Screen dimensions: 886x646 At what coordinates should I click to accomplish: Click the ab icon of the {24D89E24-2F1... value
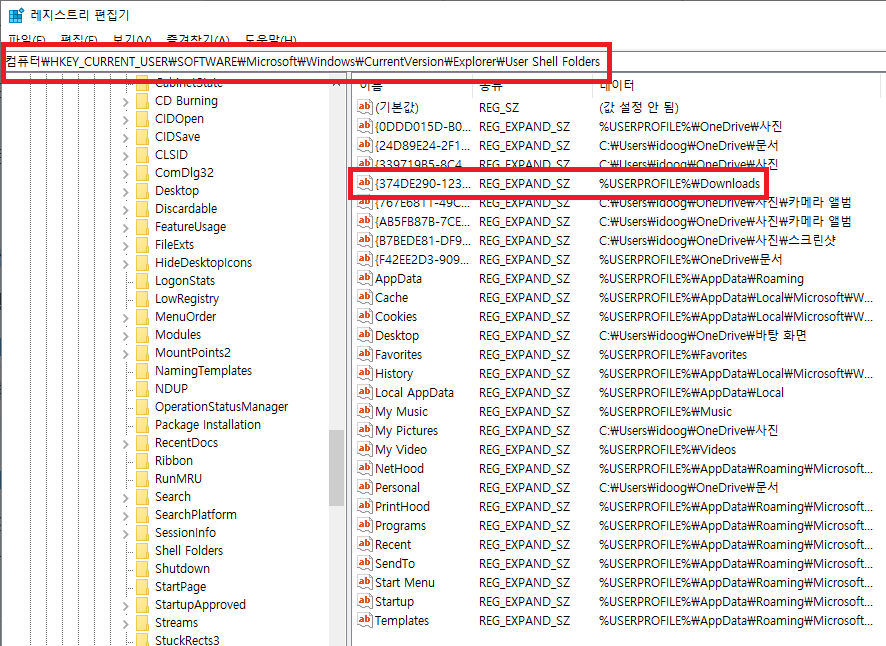[364, 145]
